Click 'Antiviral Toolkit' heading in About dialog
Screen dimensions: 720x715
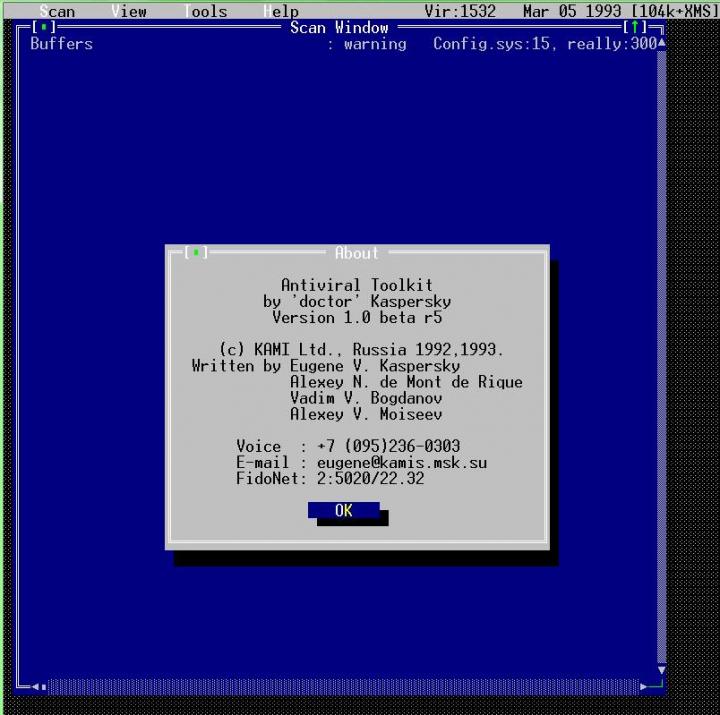coord(357,285)
